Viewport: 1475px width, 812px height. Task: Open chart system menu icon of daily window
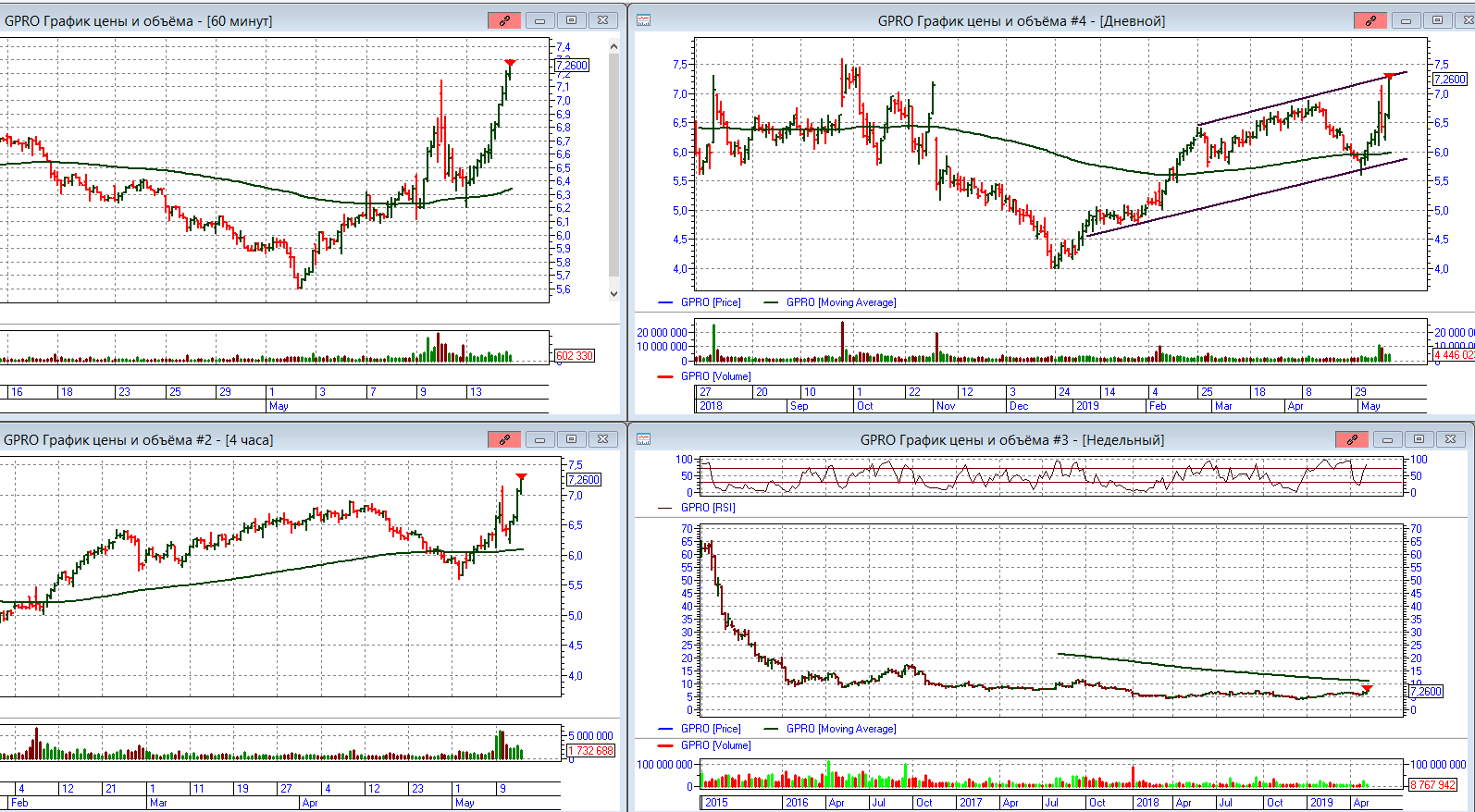click(644, 20)
